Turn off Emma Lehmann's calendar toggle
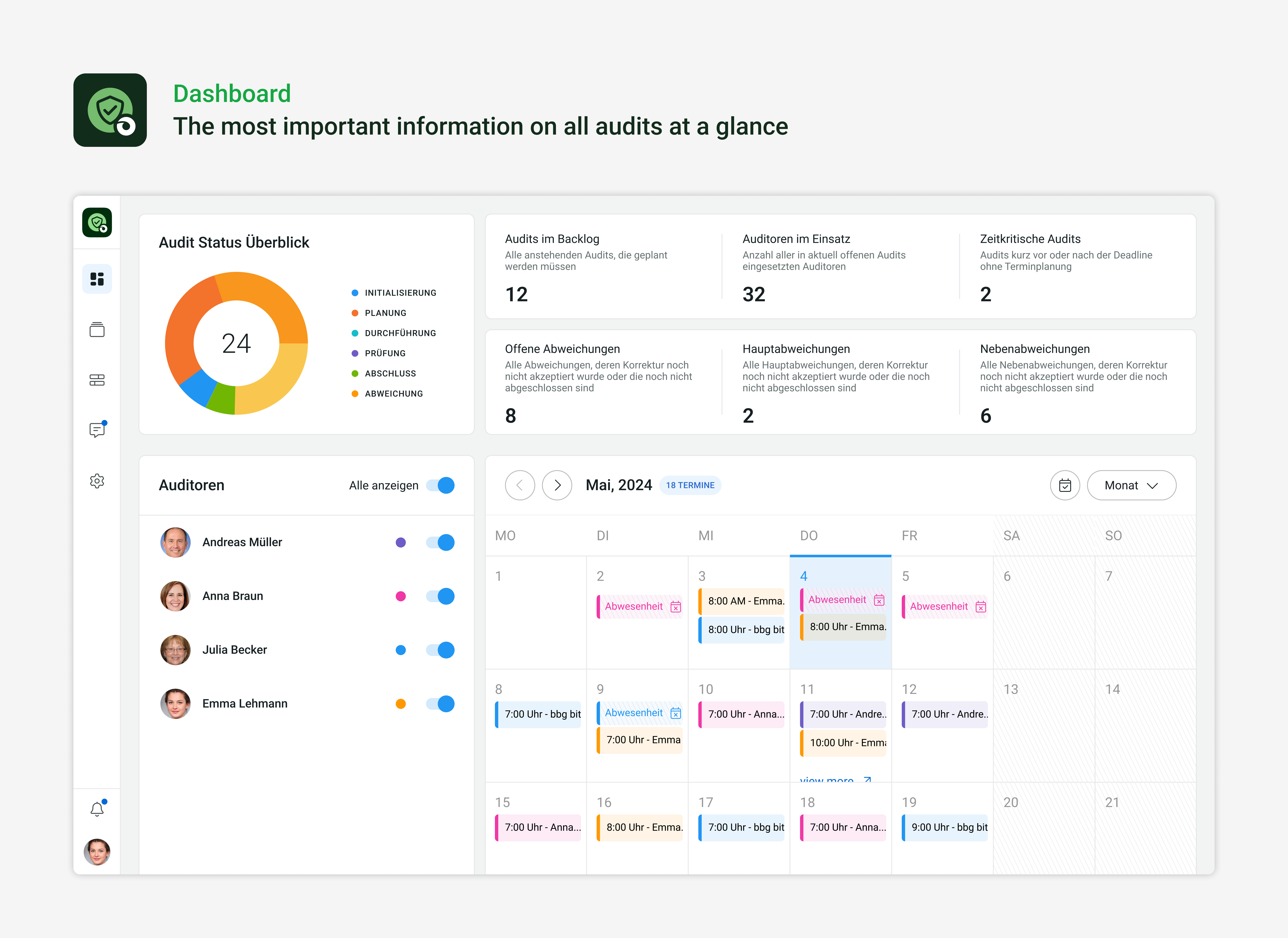 point(440,703)
